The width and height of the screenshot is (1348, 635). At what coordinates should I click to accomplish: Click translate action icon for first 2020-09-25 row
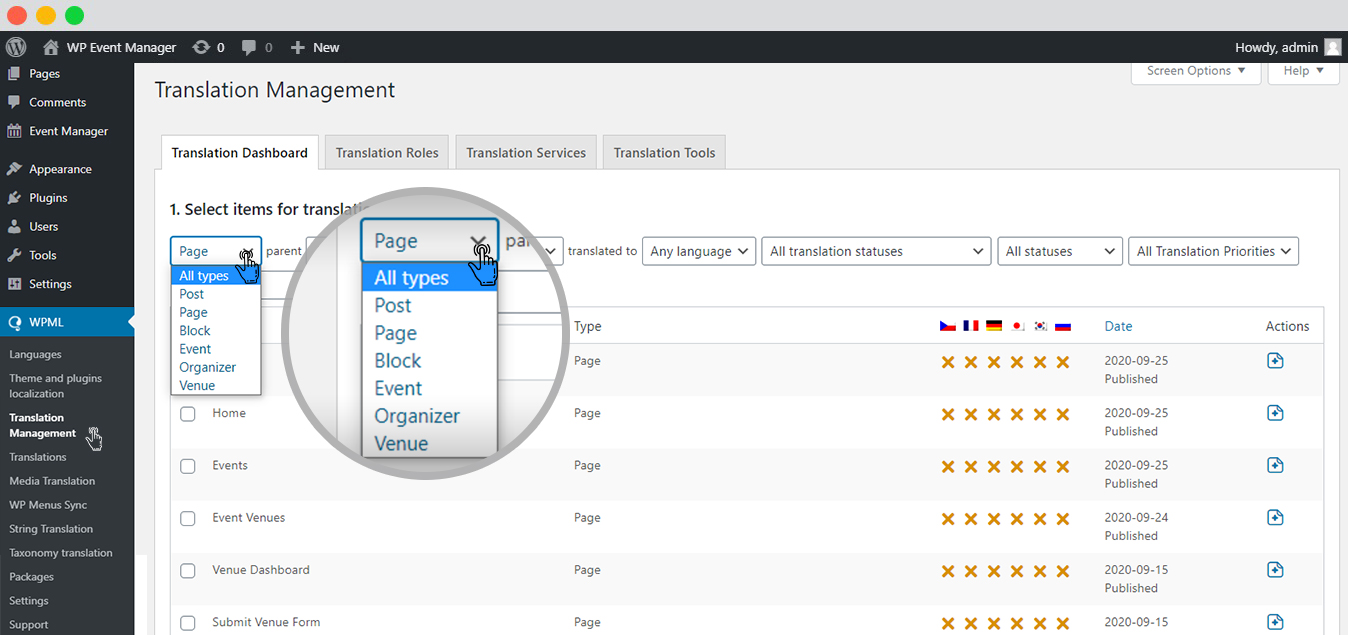click(x=1275, y=361)
